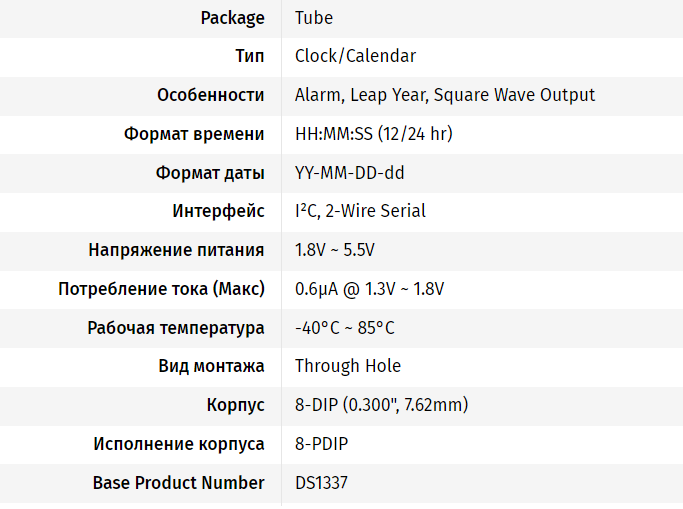Click the Clock/Calendar type value
This screenshot has height=509, width=683.
coord(355,56)
